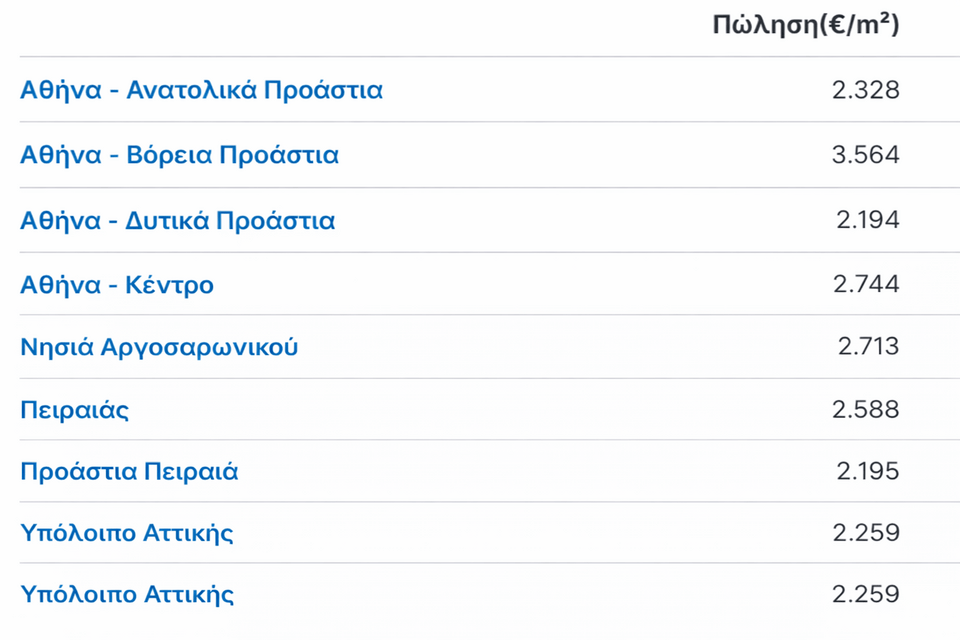Click the 2.713 price value
The image size is (960, 640).
click(868, 347)
